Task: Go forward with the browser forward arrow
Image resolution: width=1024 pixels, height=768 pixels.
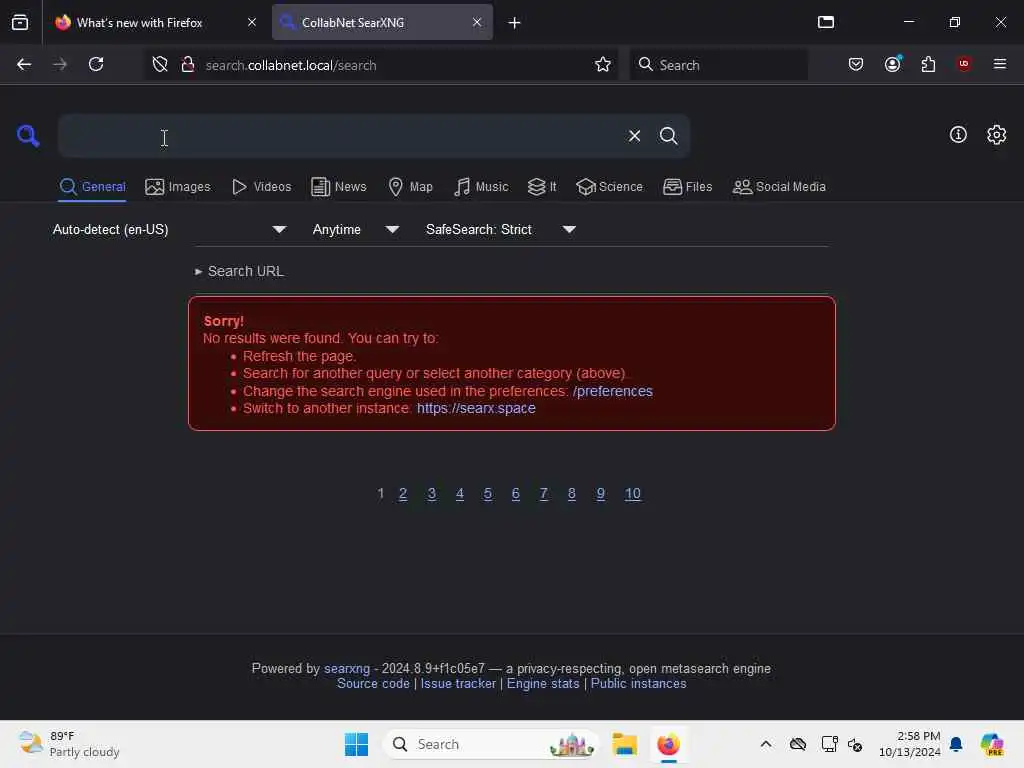Action: [x=60, y=65]
